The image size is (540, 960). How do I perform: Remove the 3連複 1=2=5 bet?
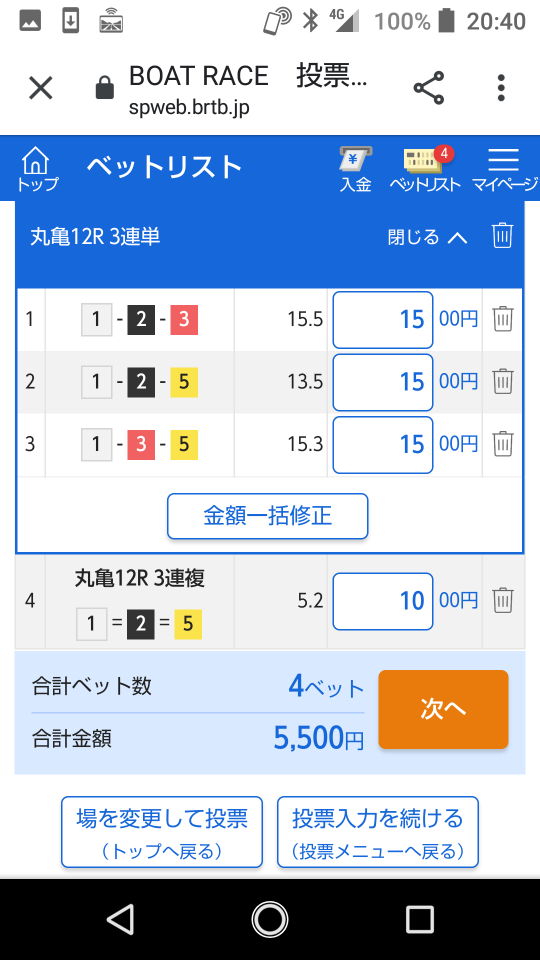click(503, 601)
